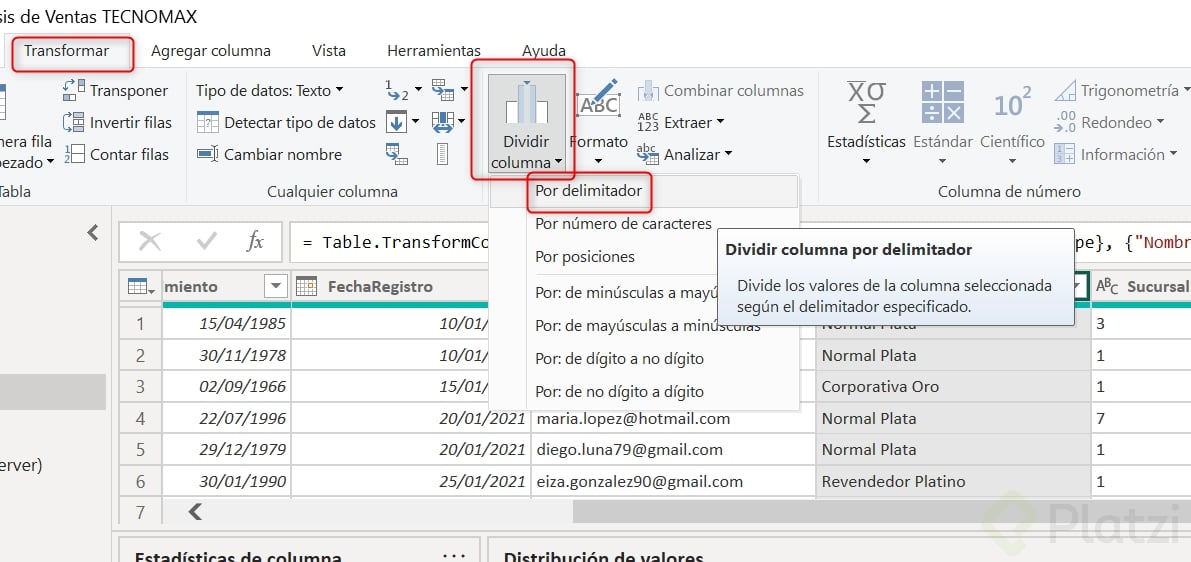Open the Dividir columna dropdown

[x=526, y=152]
